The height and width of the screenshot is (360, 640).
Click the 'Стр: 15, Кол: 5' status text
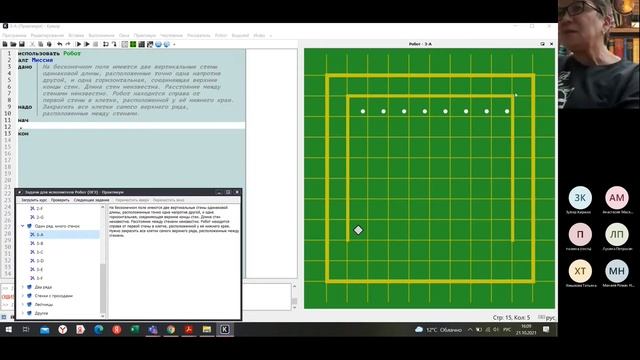click(x=511, y=317)
